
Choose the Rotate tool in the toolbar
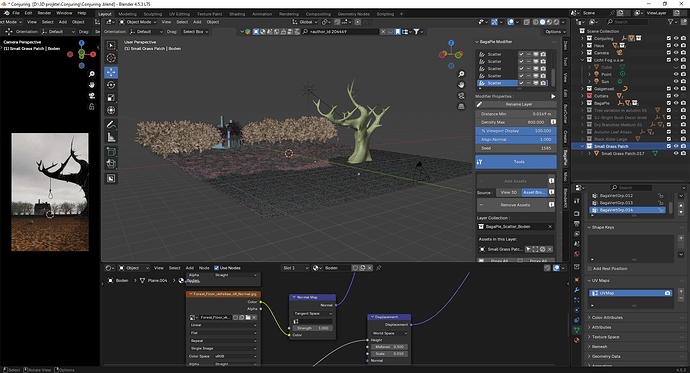(111, 85)
